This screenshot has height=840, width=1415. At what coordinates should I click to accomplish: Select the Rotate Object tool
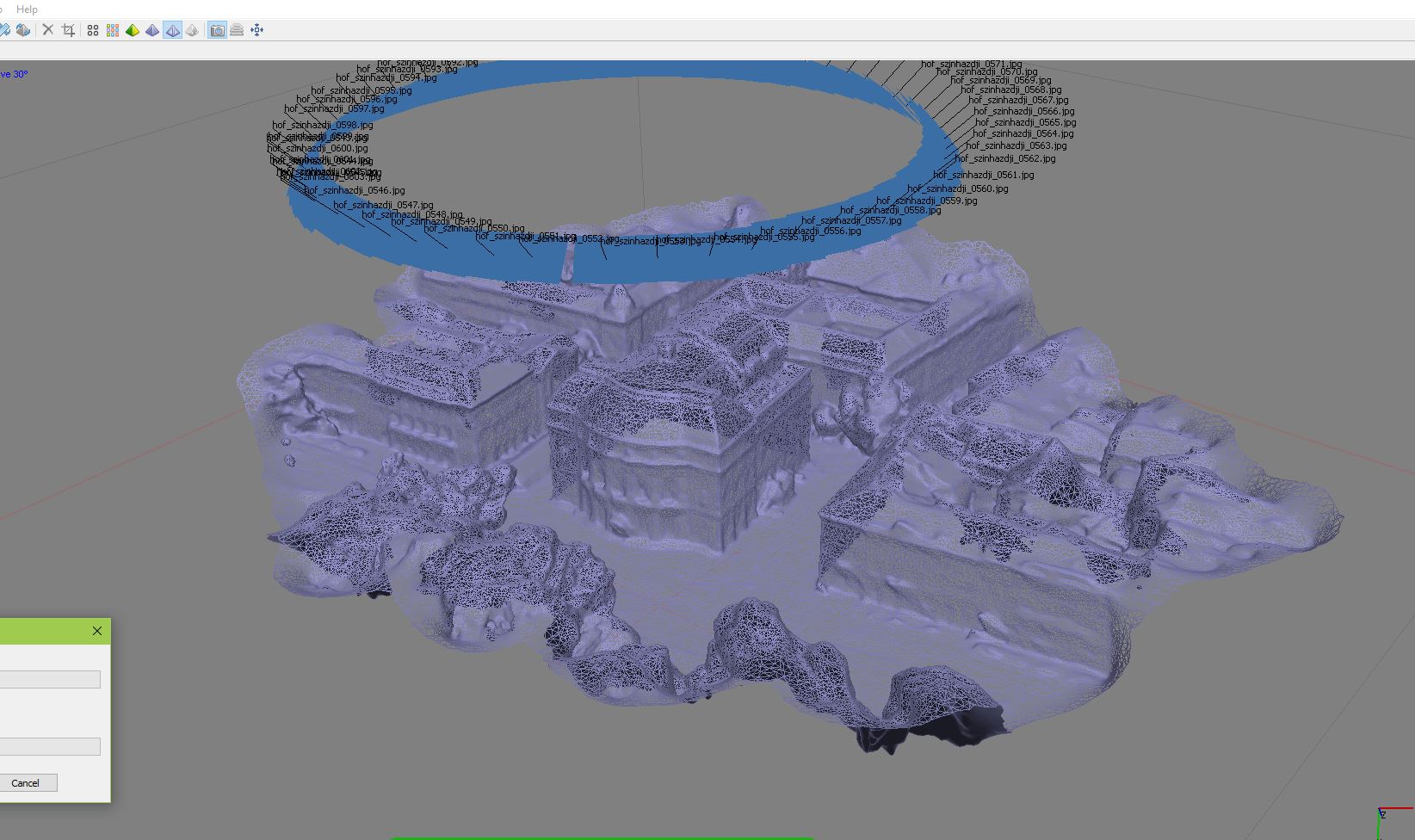23,30
